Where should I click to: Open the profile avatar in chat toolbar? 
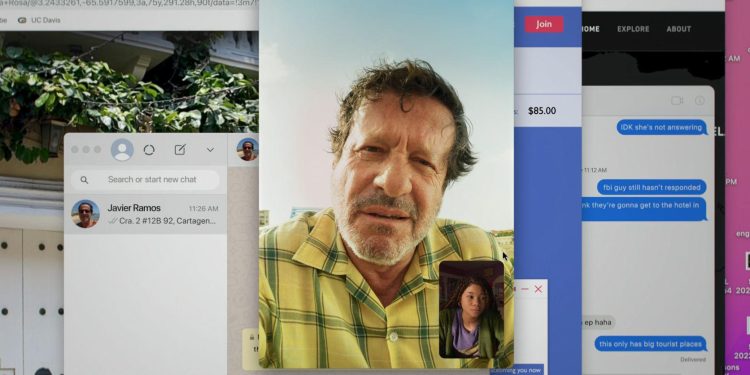coord(122,150)
